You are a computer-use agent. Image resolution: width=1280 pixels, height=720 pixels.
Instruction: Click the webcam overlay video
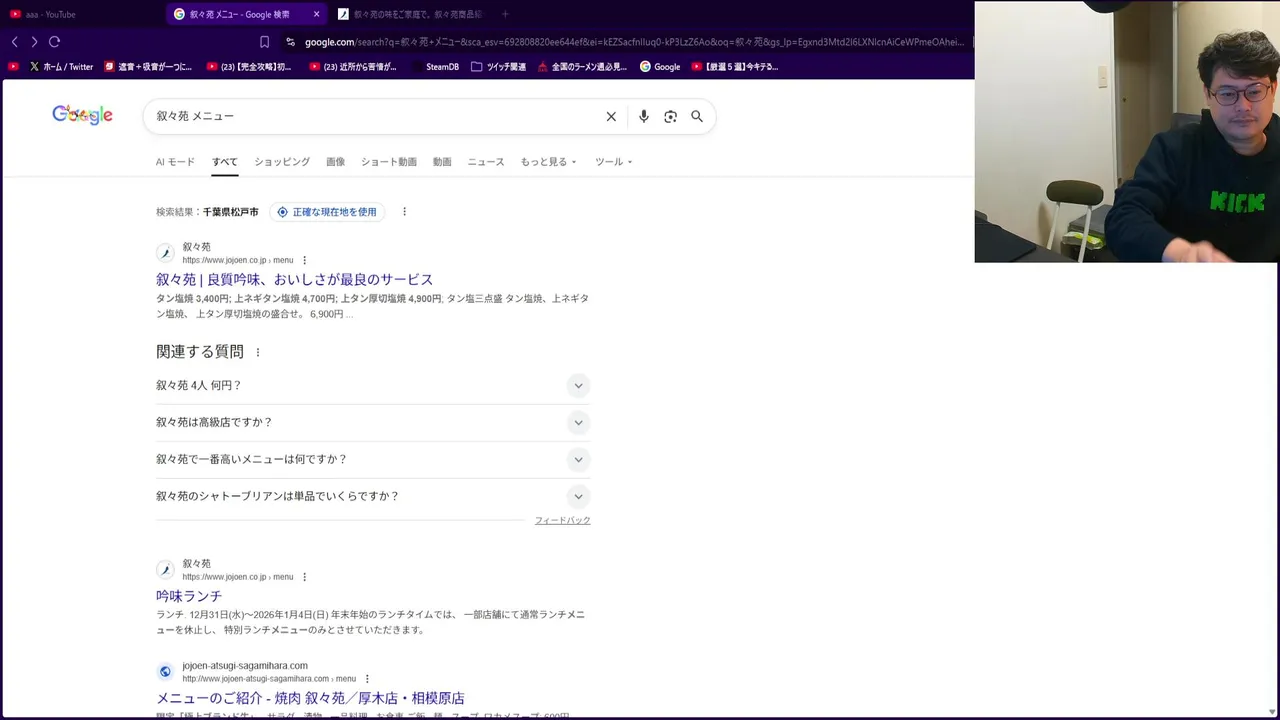1127,132
